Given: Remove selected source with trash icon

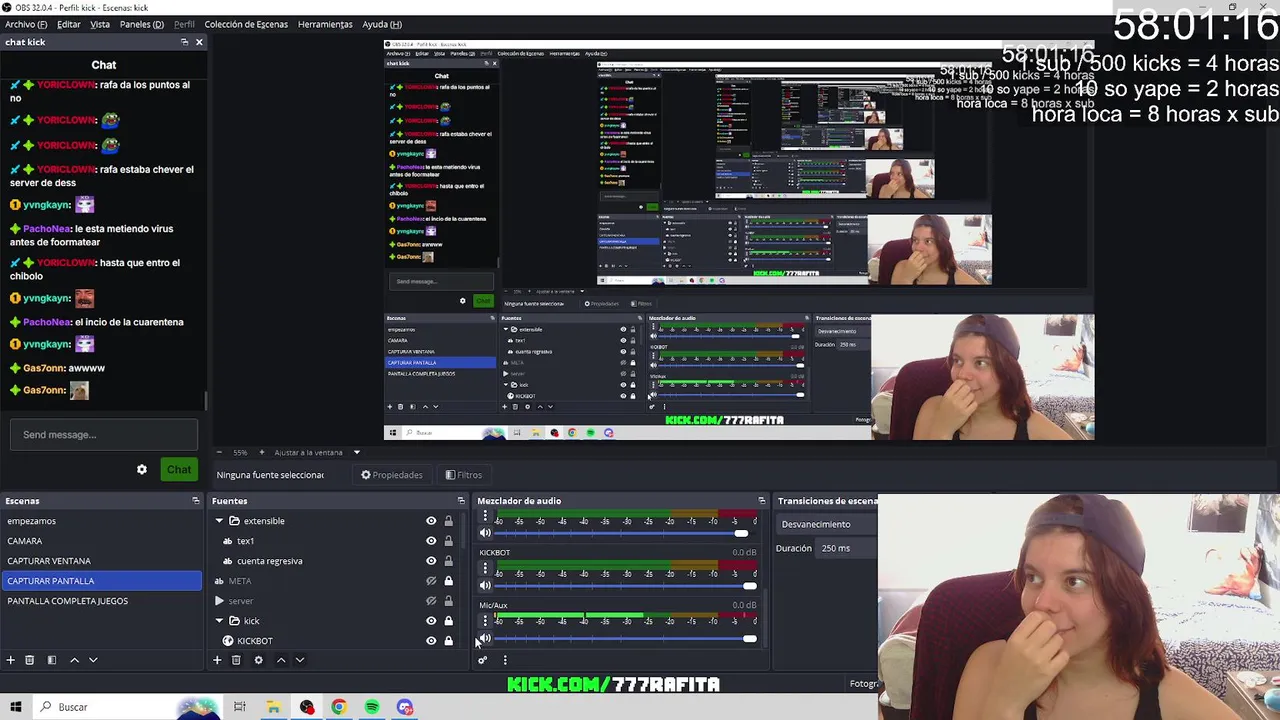Looking at the screenshot, I should tap(236, 660).
